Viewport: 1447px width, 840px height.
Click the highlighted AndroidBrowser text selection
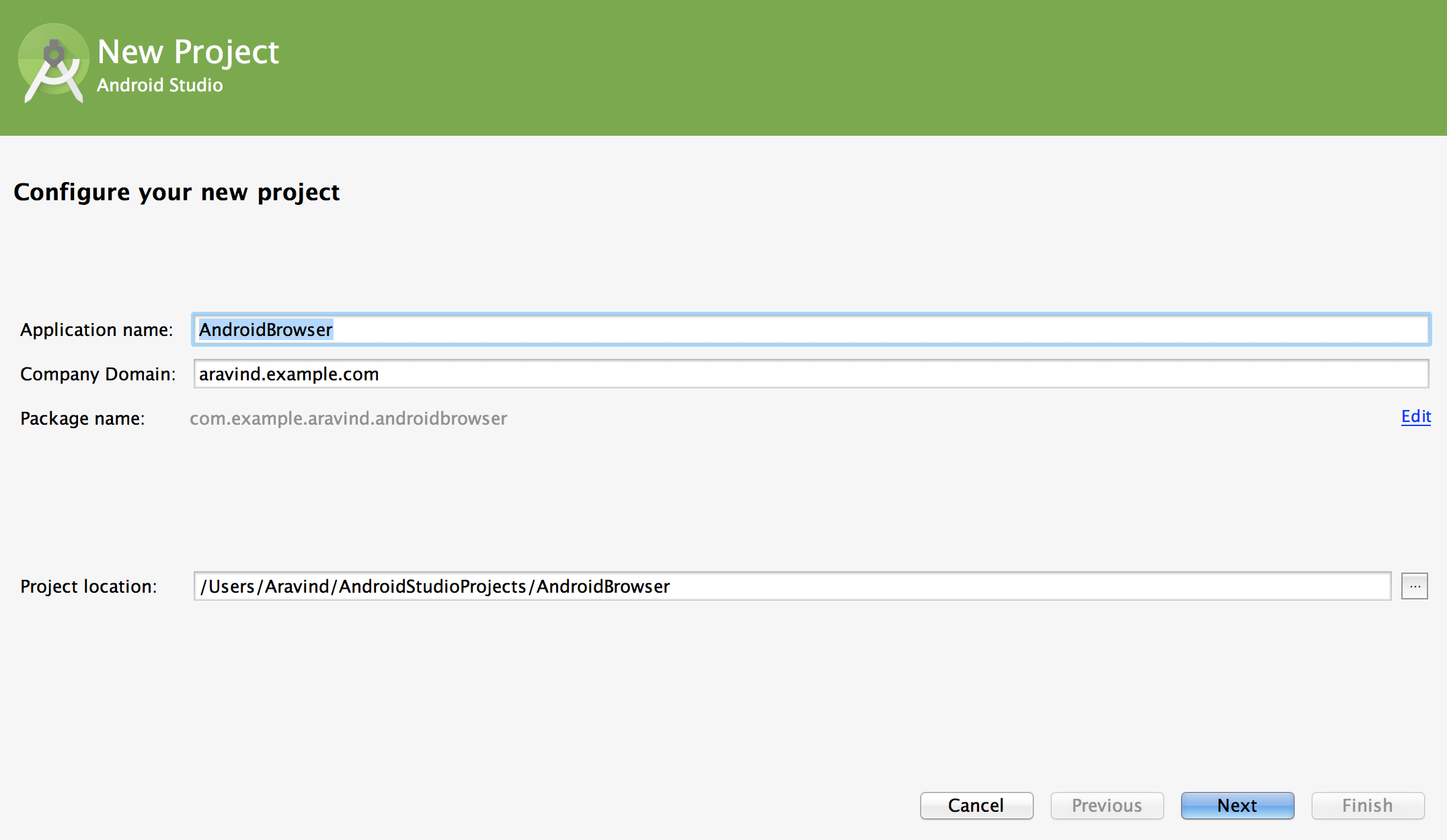click(x=266, y=329)
